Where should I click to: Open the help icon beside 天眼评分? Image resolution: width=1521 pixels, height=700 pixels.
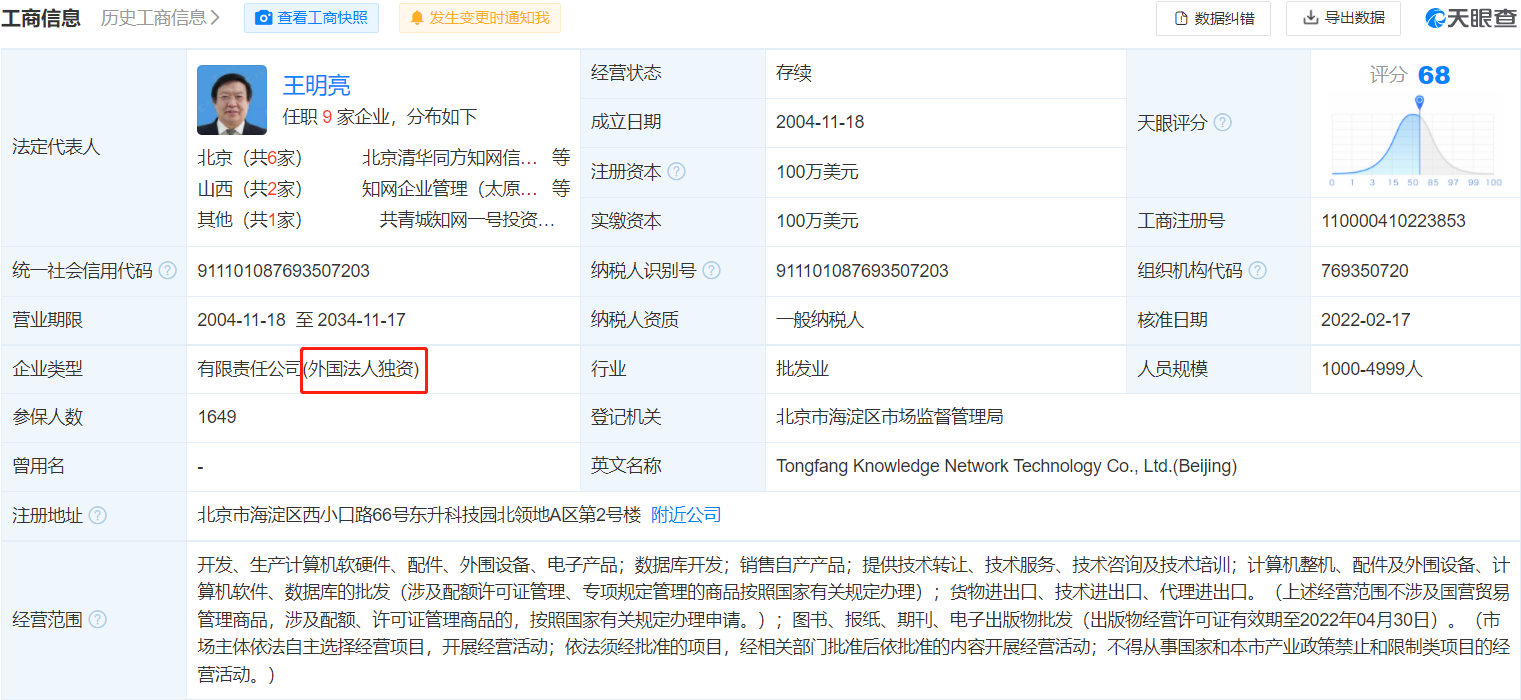point(1221,122)
